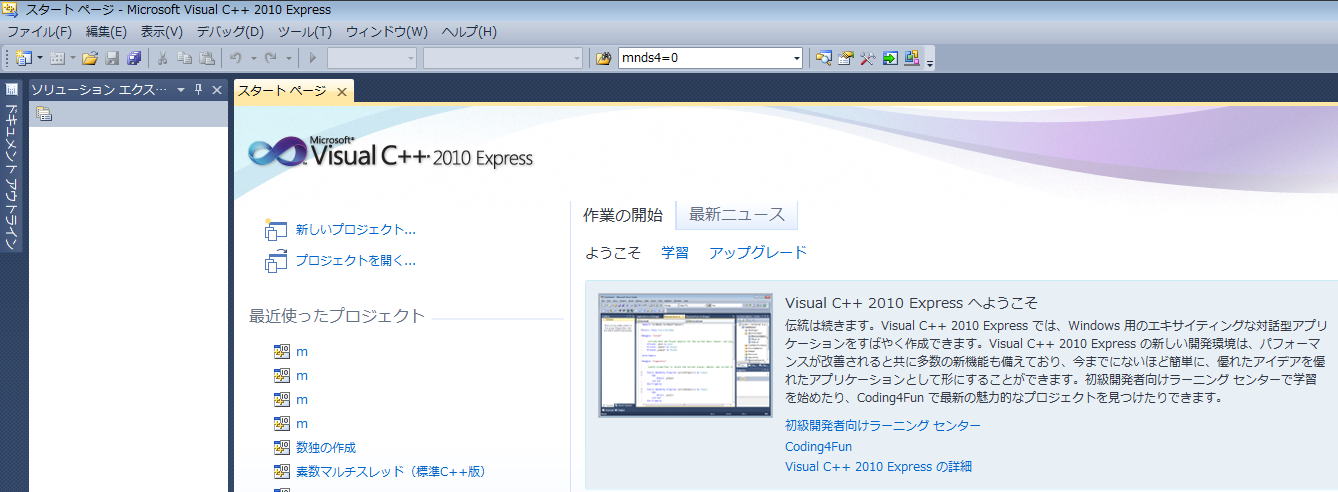Toggle auto-hide pin on Solution Explorer panel

pos(199,90)
